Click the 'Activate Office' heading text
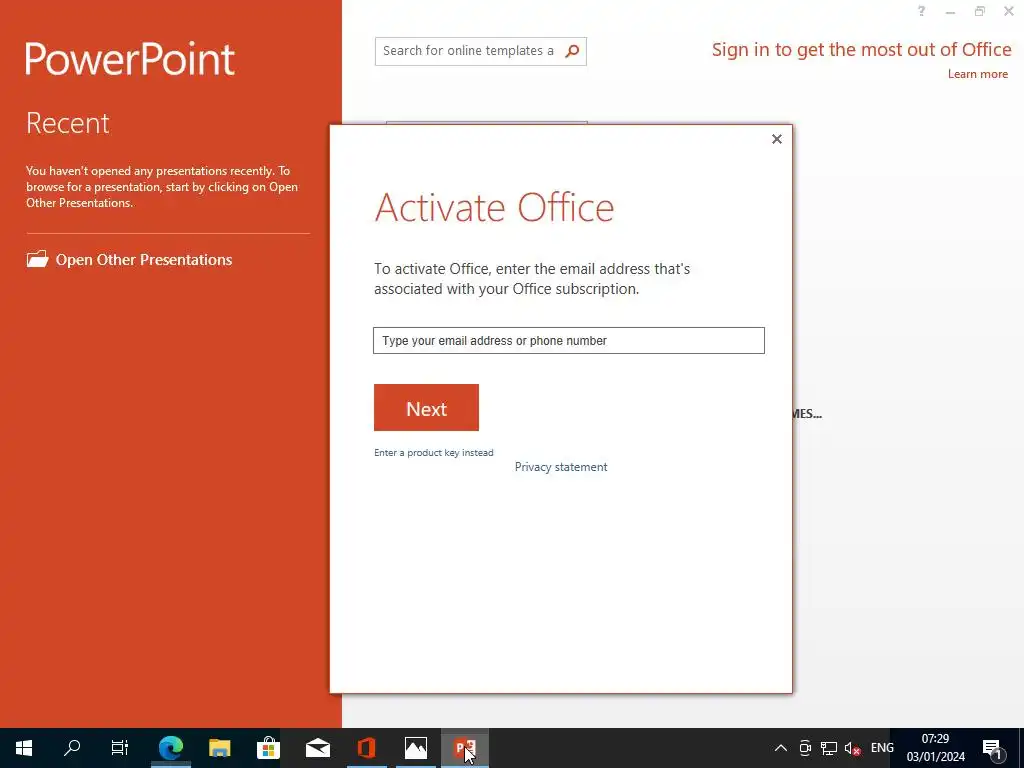This screenshot has height=768, width=1024. pos(494,207)
